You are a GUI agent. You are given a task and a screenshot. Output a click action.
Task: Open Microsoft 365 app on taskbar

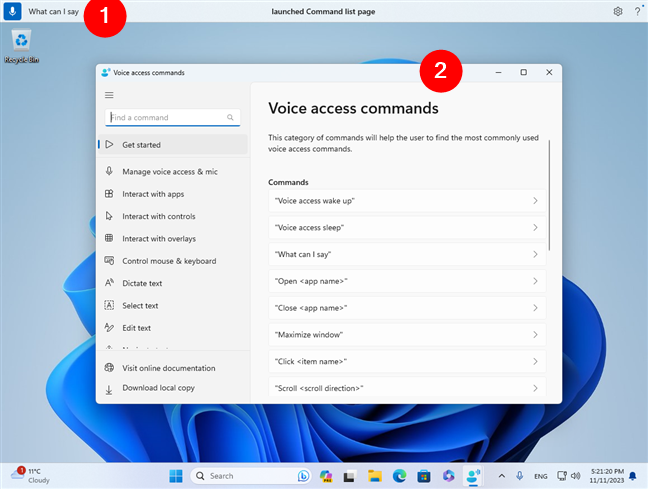tap(448, 476)
